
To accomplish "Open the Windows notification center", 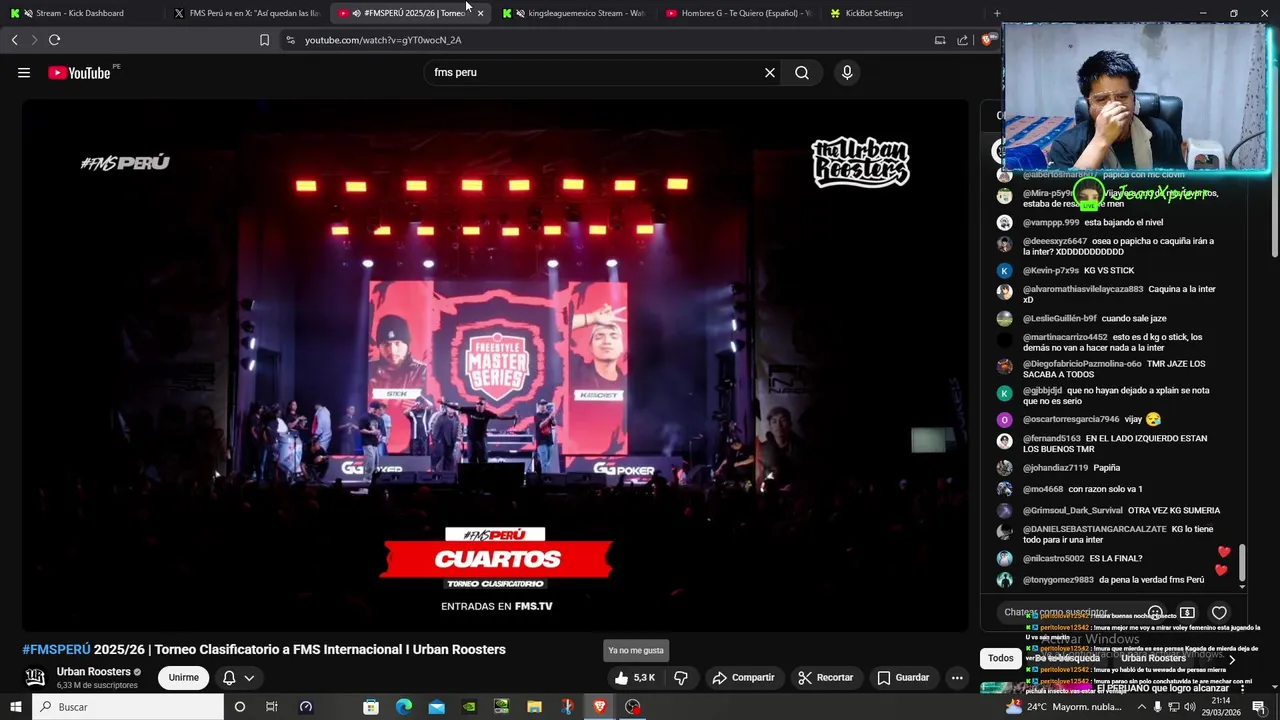I will point(1259,707).
